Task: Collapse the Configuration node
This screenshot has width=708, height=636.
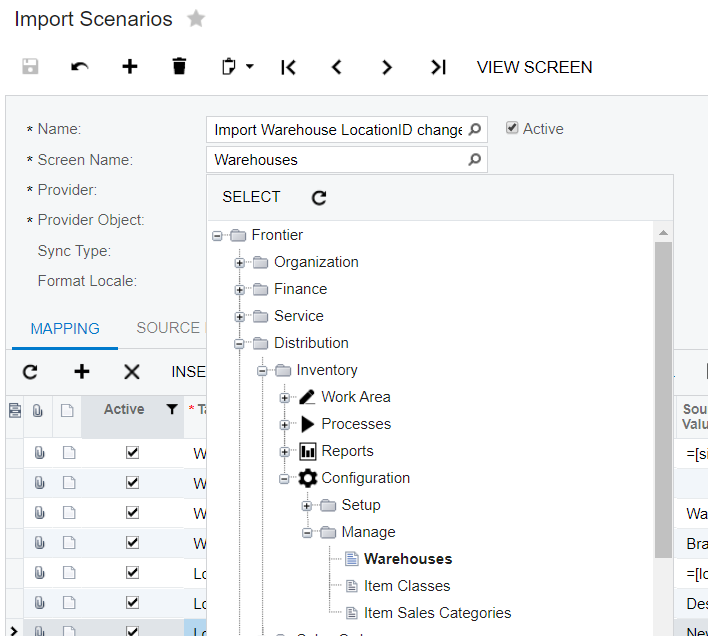Action: pos(285,479)
